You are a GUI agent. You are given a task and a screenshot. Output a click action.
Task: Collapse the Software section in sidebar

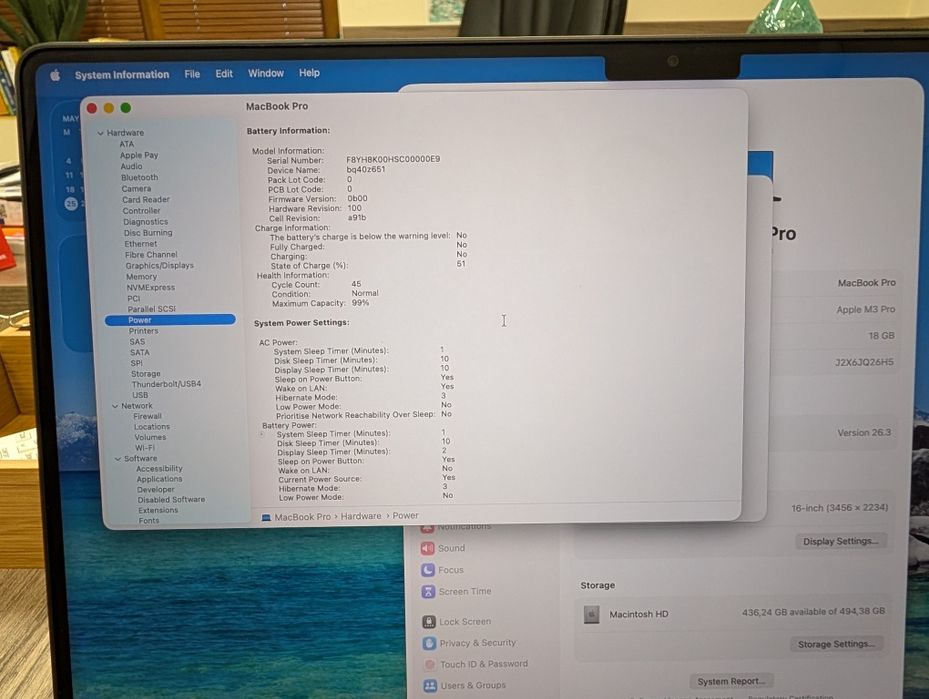point(118,459)
